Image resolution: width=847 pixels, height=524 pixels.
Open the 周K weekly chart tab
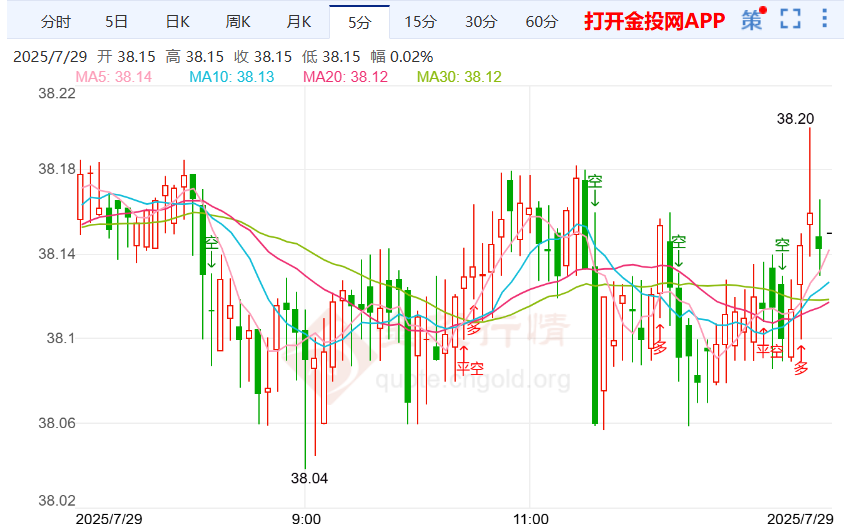click(x=238, y=21)
